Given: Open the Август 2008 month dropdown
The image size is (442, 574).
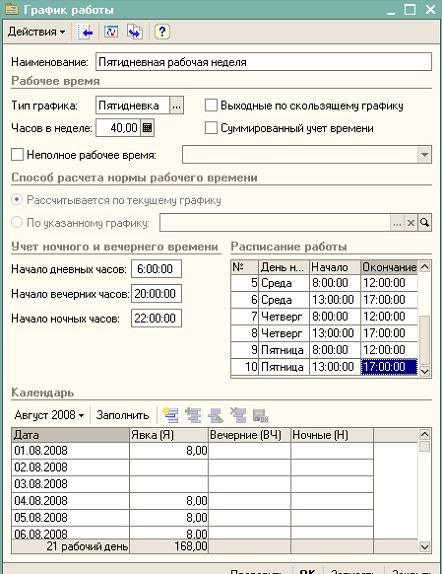Looking at the screenshot, I should [x=49, y=415].
